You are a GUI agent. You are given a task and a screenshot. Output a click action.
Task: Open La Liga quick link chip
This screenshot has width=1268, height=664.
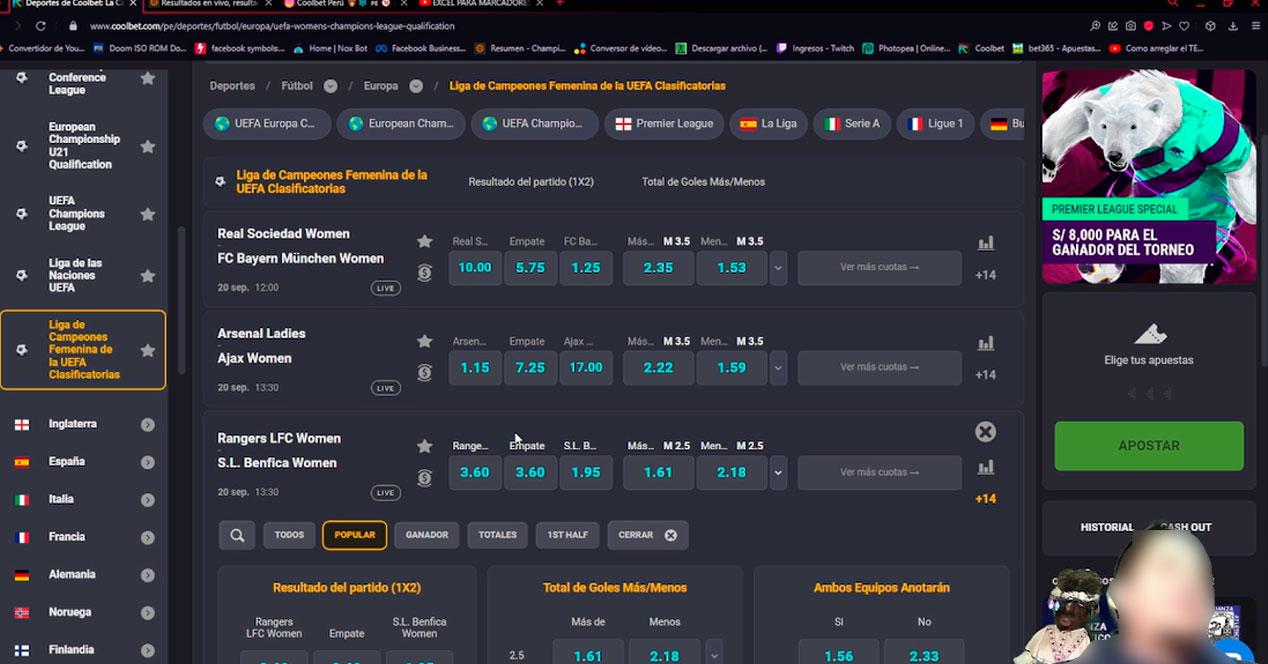tap(768, 124)
